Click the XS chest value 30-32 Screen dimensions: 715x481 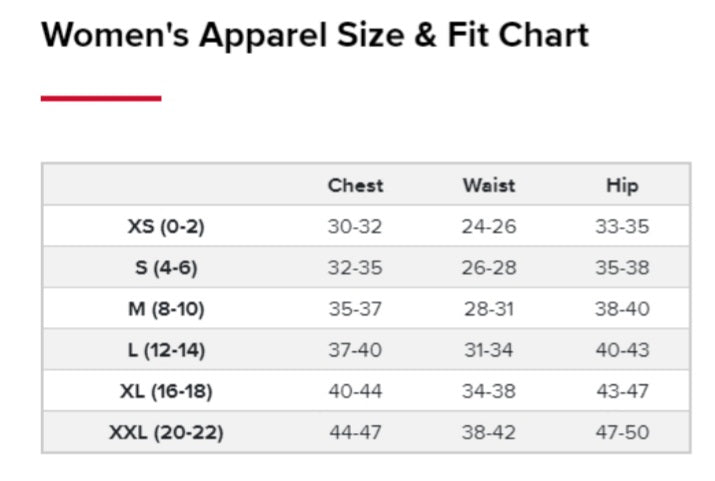pyautogui.click(x=355, y=227)
